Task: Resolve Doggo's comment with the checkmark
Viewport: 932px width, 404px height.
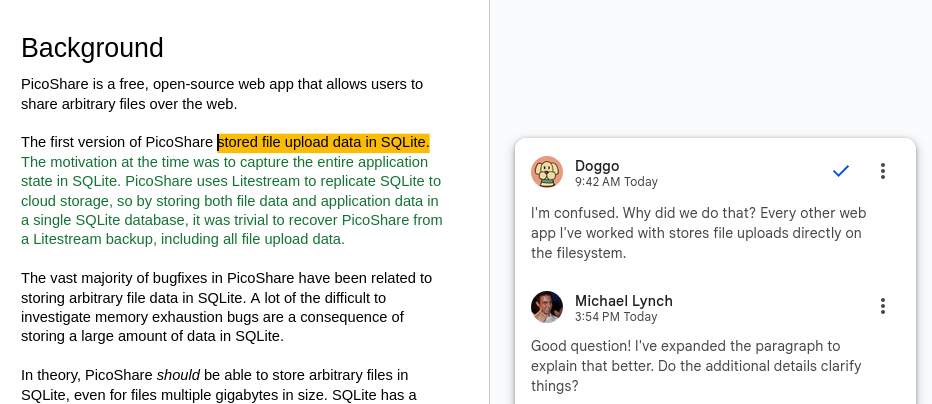Action: 841,171
